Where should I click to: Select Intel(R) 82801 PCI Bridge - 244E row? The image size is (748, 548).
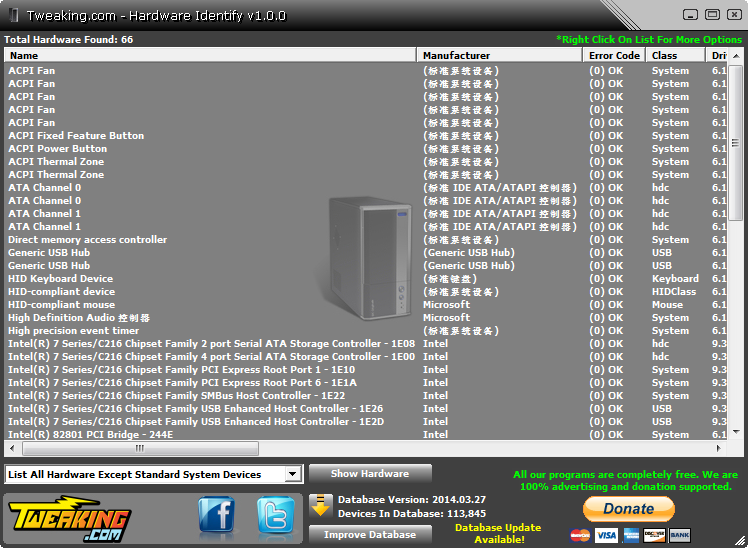(x=367, y=434)
